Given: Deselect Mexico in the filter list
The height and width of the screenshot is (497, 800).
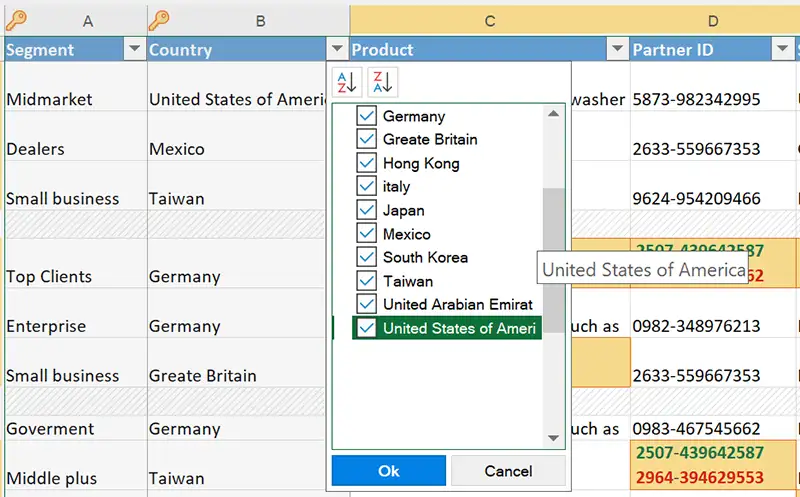Looking at the screenshot, I should click(366, 234).
